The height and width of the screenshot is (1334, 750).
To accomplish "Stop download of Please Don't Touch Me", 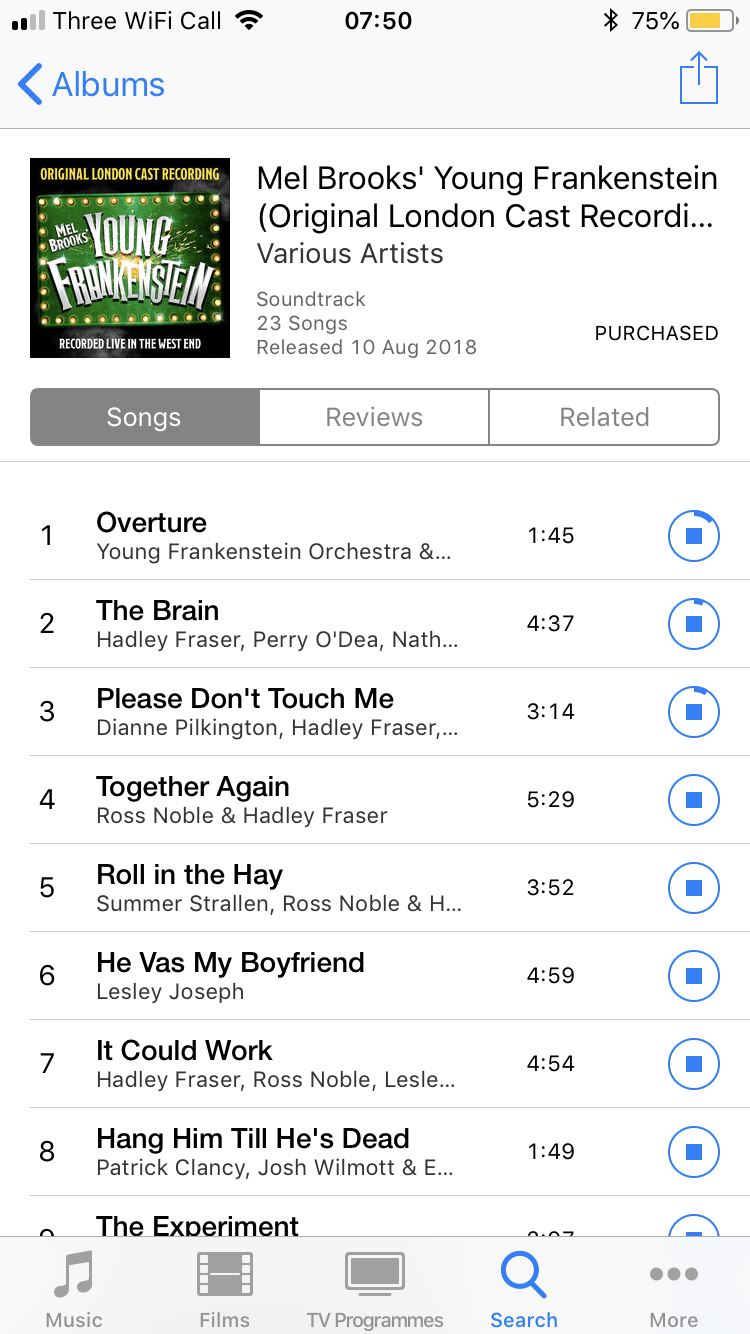I will click(x=694, y=712).
